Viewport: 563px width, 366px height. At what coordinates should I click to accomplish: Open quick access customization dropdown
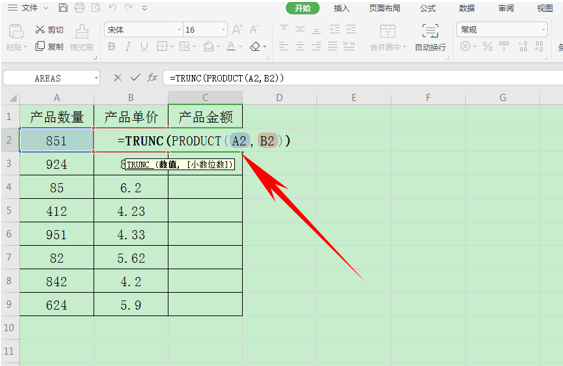[x=145, y=8]
